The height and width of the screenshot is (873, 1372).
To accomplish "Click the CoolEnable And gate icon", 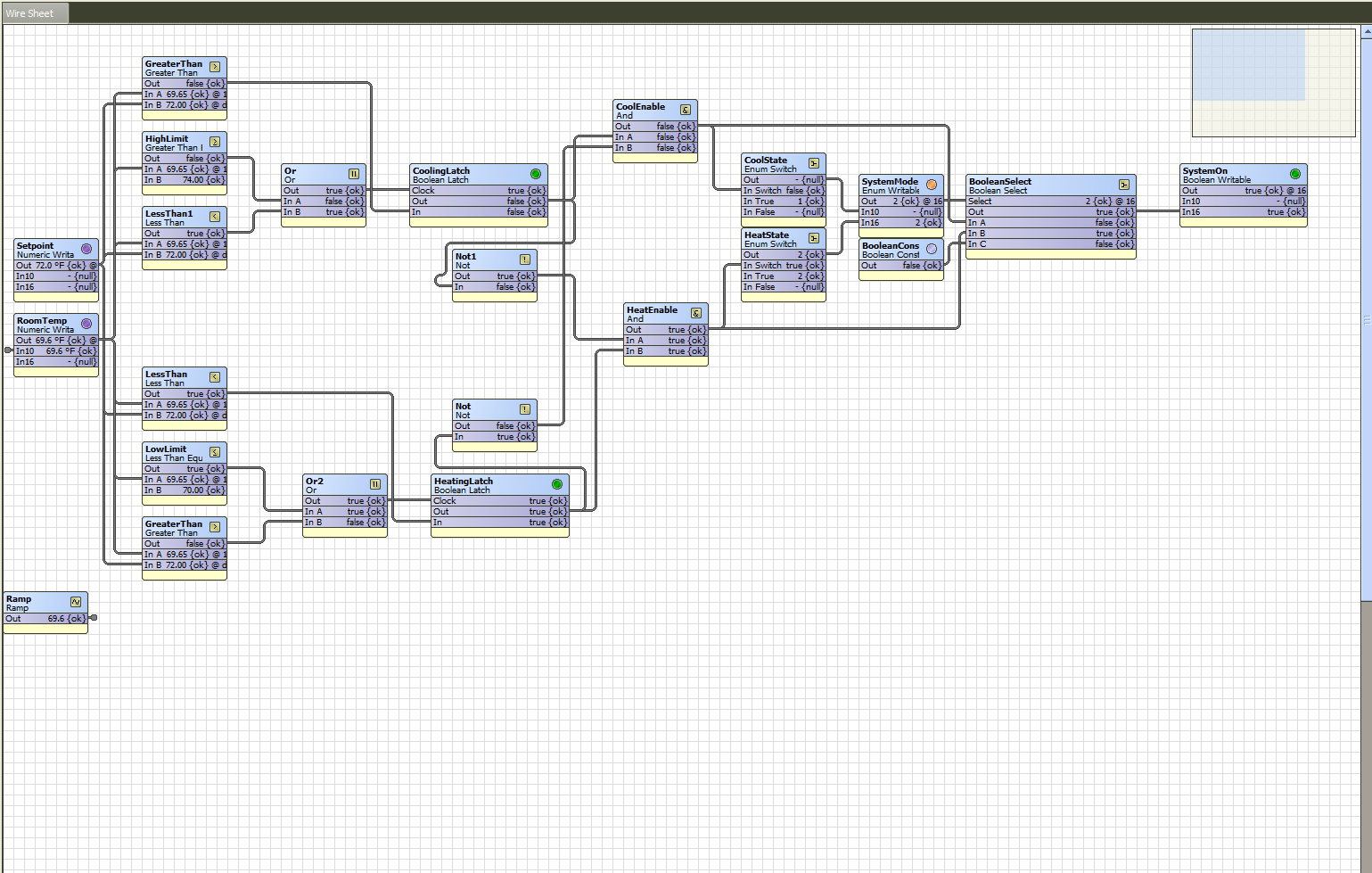I will pyautogui.click(x=686, y=110).
